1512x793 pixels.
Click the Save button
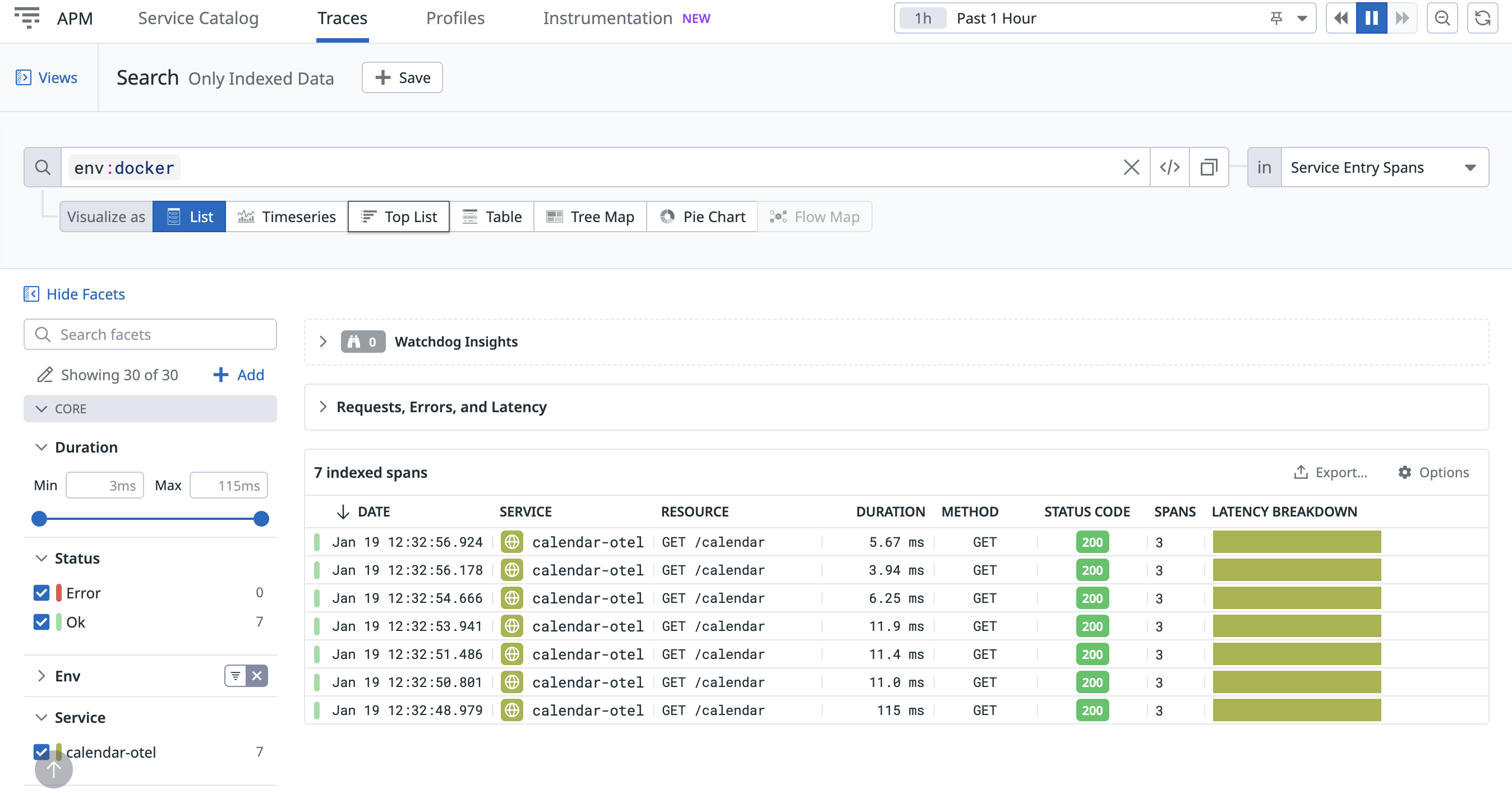click(x=402, y=77)
